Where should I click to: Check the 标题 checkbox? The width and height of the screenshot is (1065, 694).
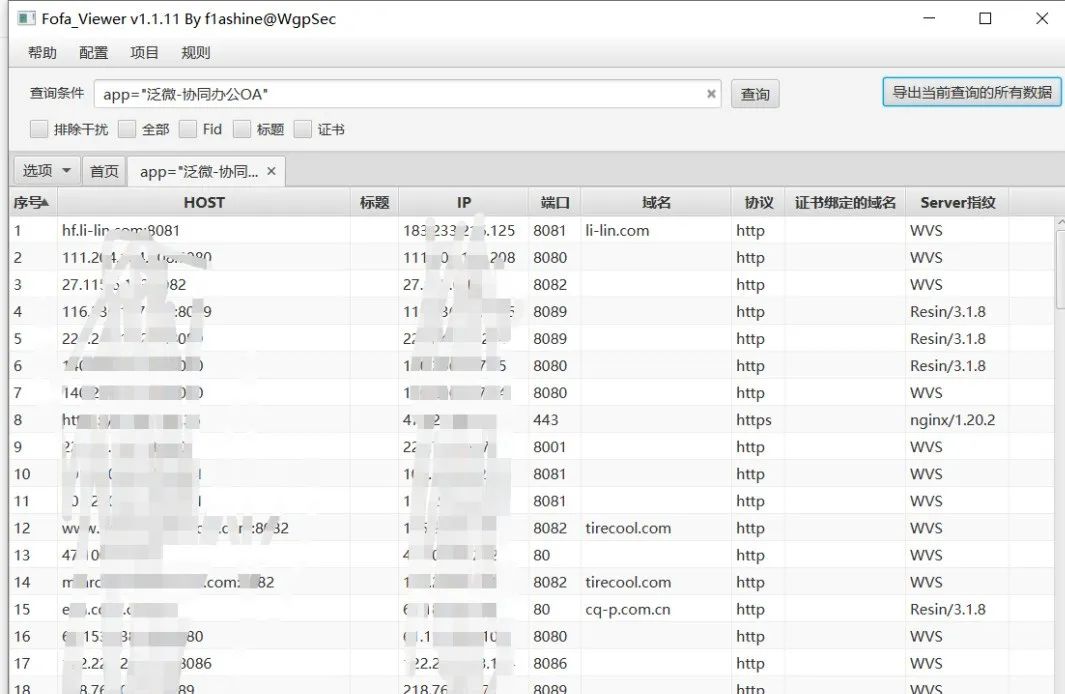click(242, 129)
